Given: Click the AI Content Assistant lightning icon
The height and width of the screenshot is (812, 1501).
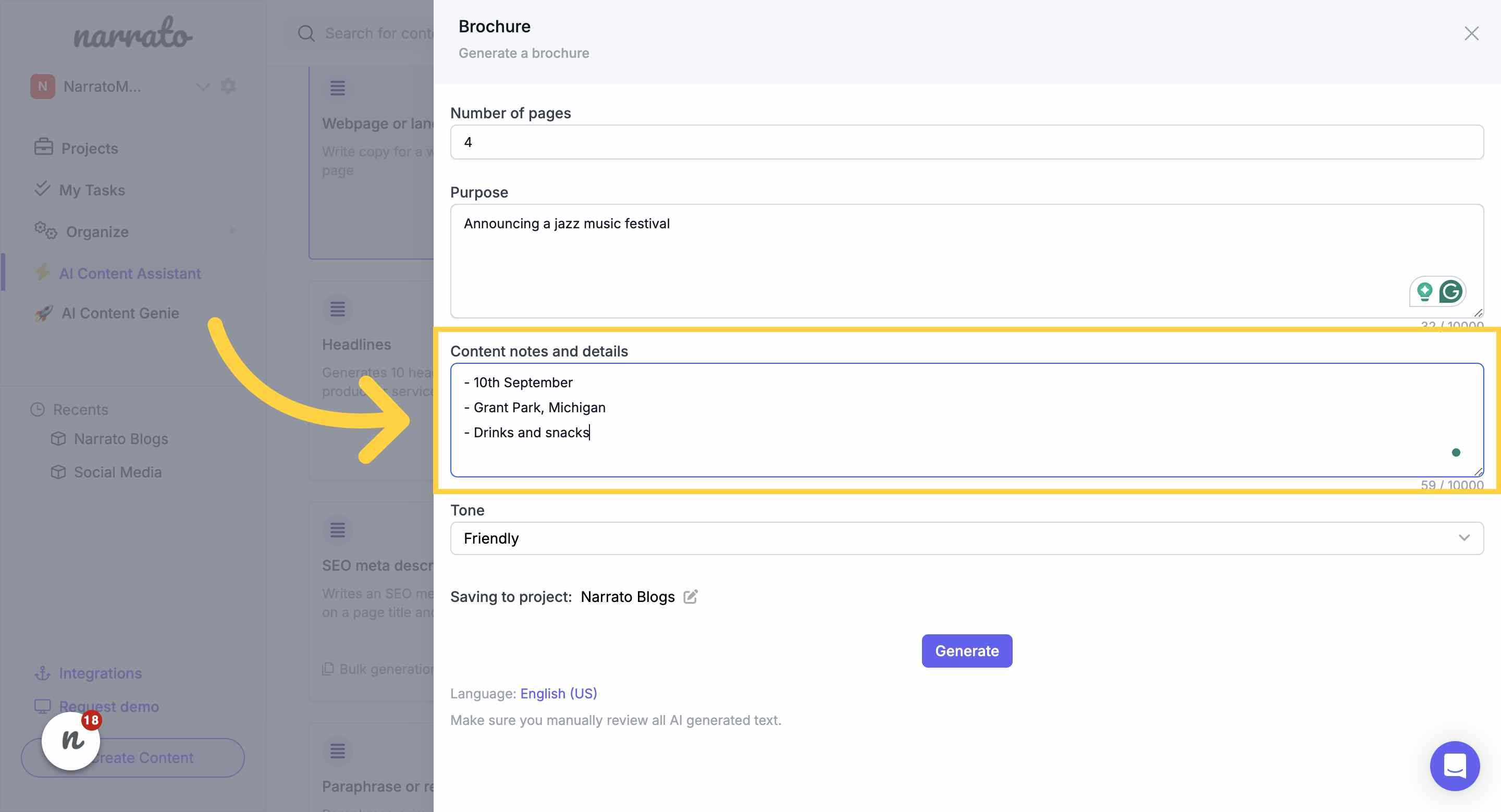Looking at the screenshot, I should click(42, 272).
